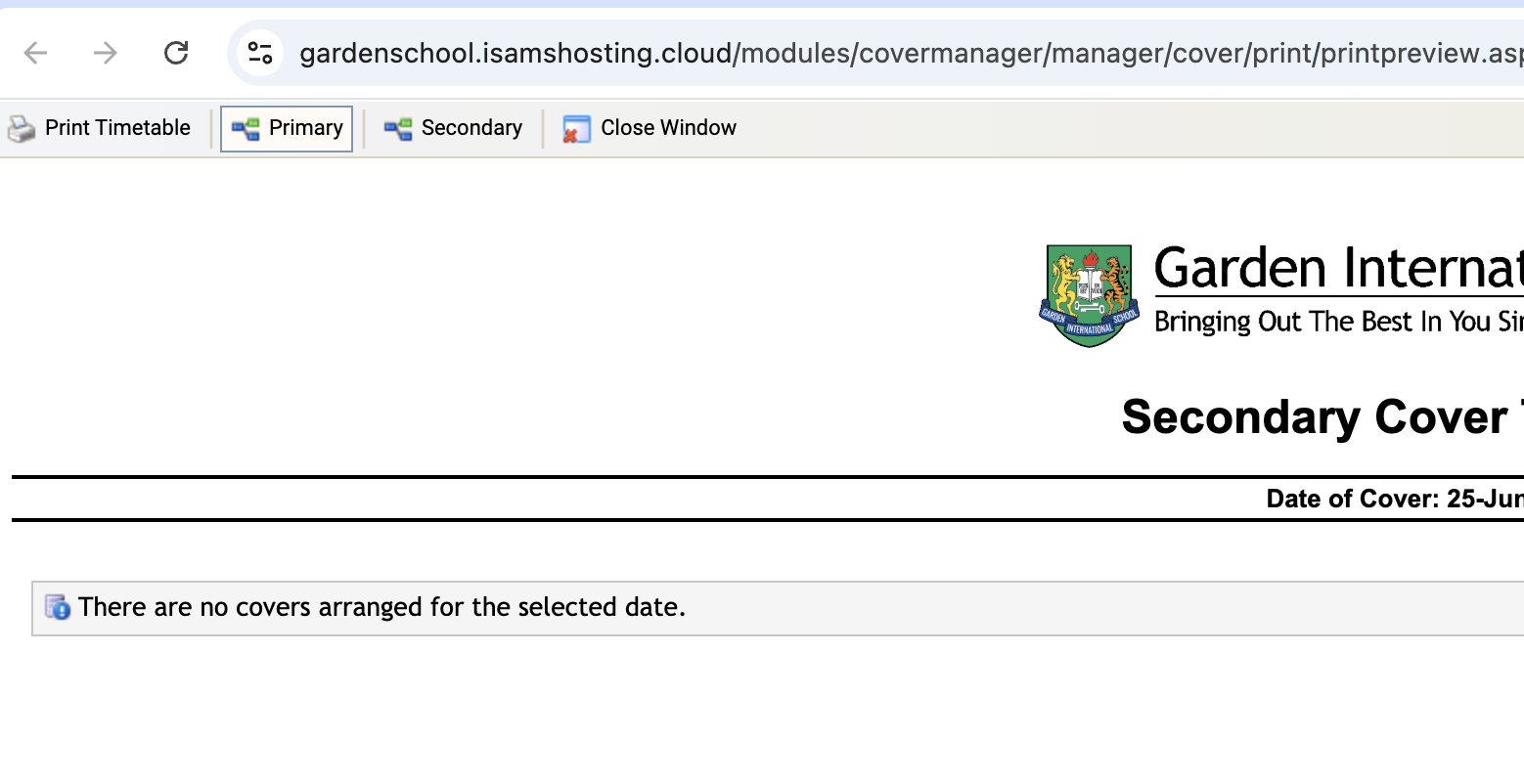Click the printer icon for Print Timetable

22,128
